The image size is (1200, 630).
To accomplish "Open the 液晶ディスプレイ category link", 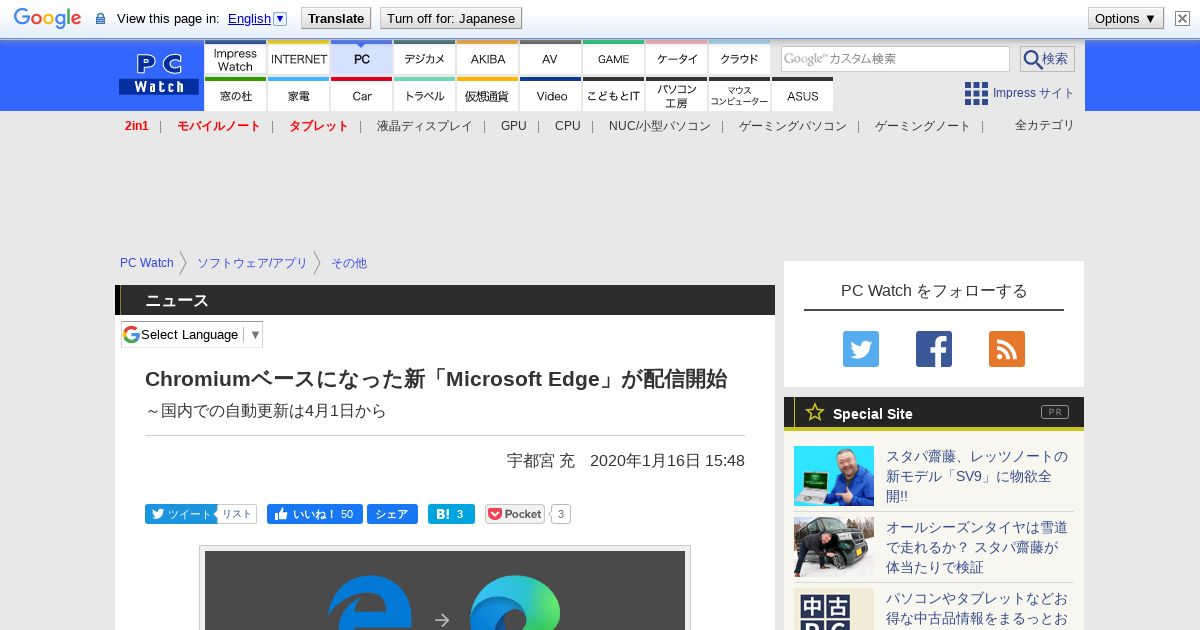I will [424, 126].
